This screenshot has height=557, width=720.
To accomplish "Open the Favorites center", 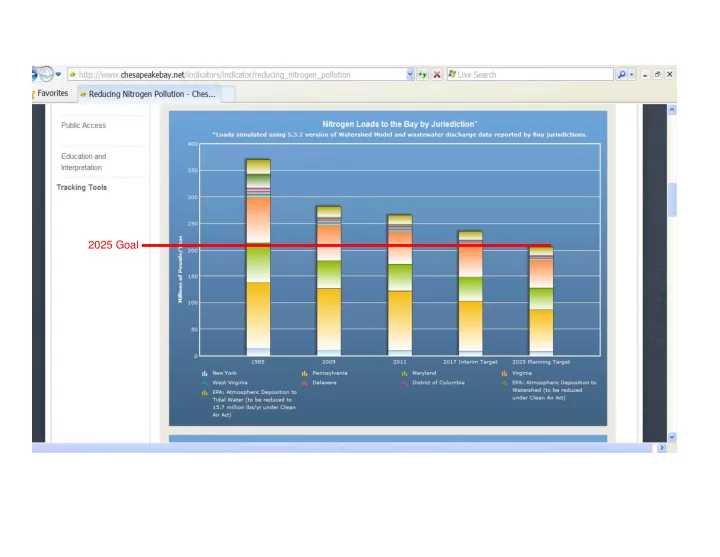I will pos(51,93).
